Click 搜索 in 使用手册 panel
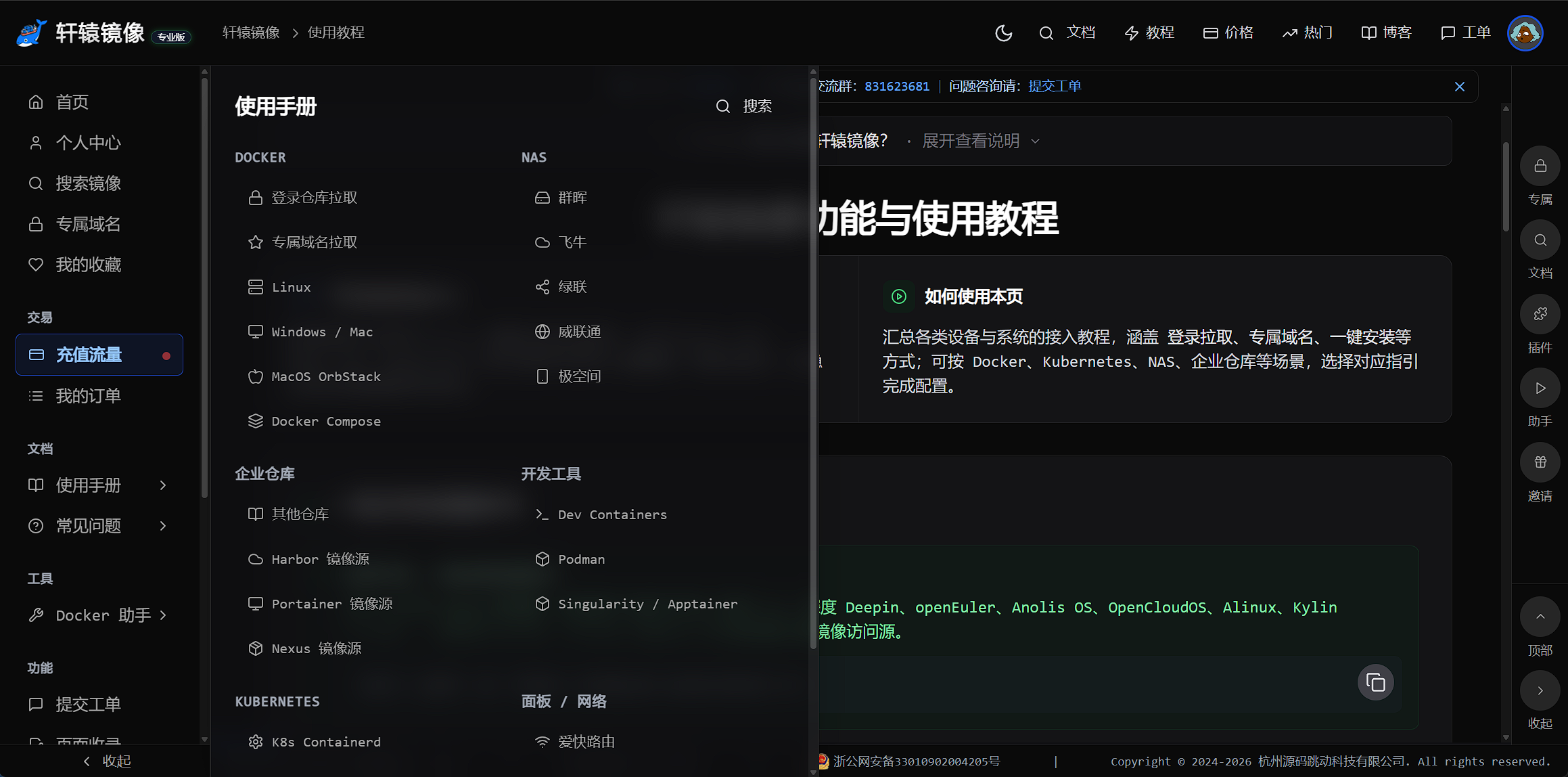This screenshot has height=777, width=1568. 744,106
